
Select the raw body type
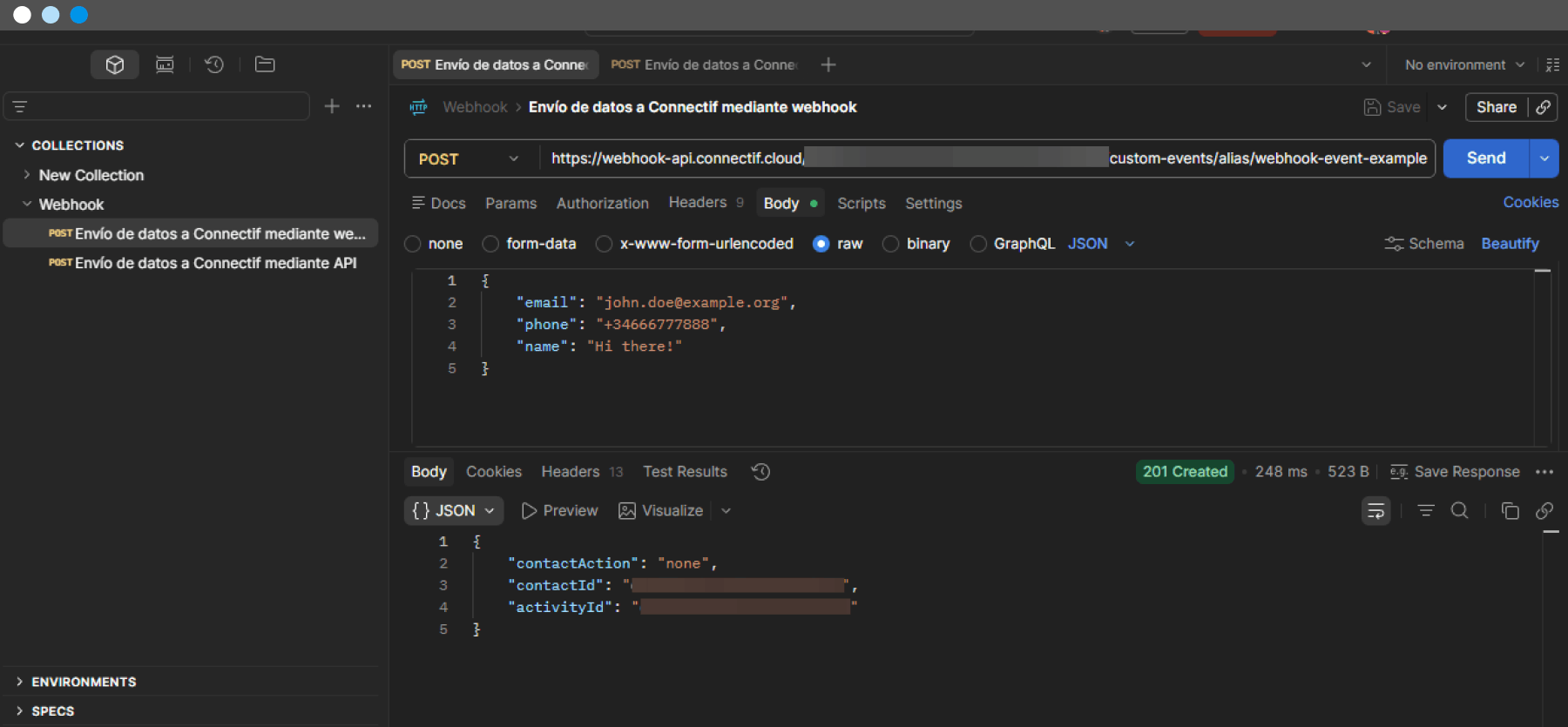click(x=838, y=244)
